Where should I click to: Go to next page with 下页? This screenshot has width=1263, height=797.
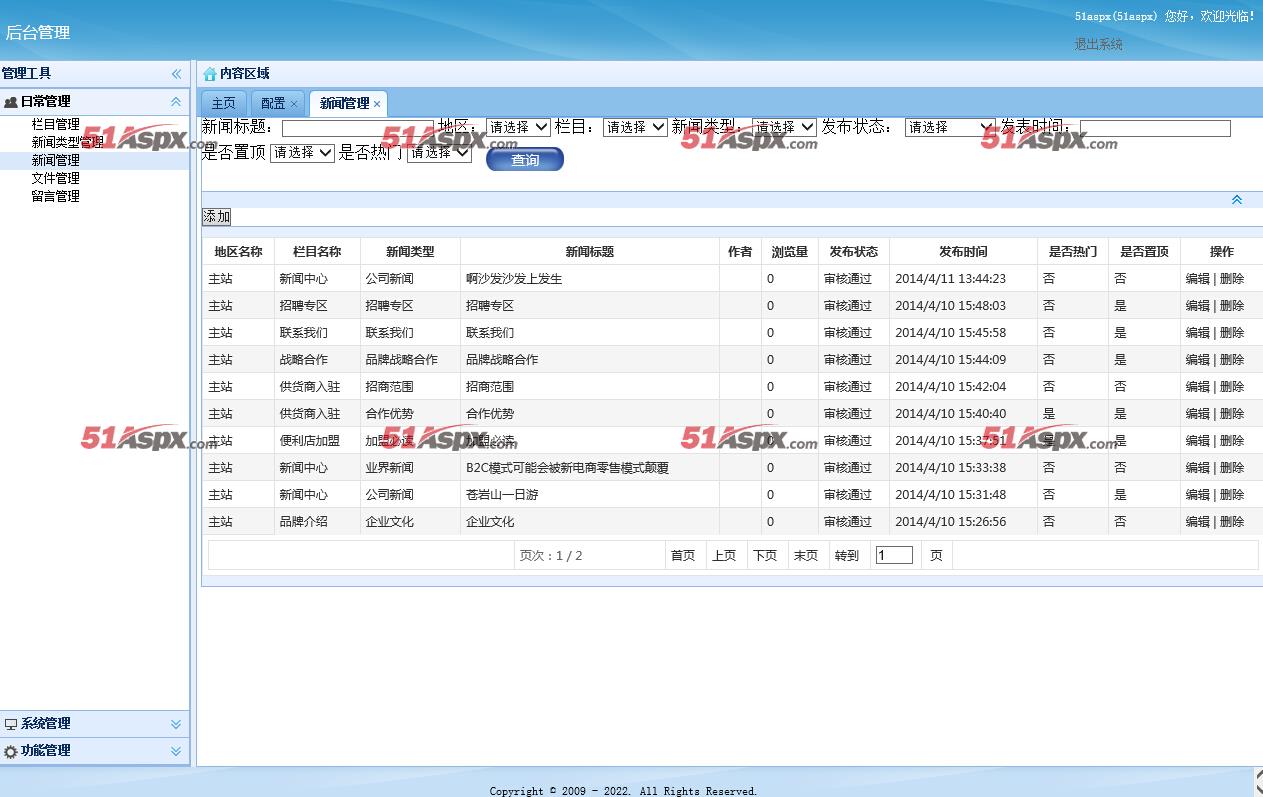[765, 556]
